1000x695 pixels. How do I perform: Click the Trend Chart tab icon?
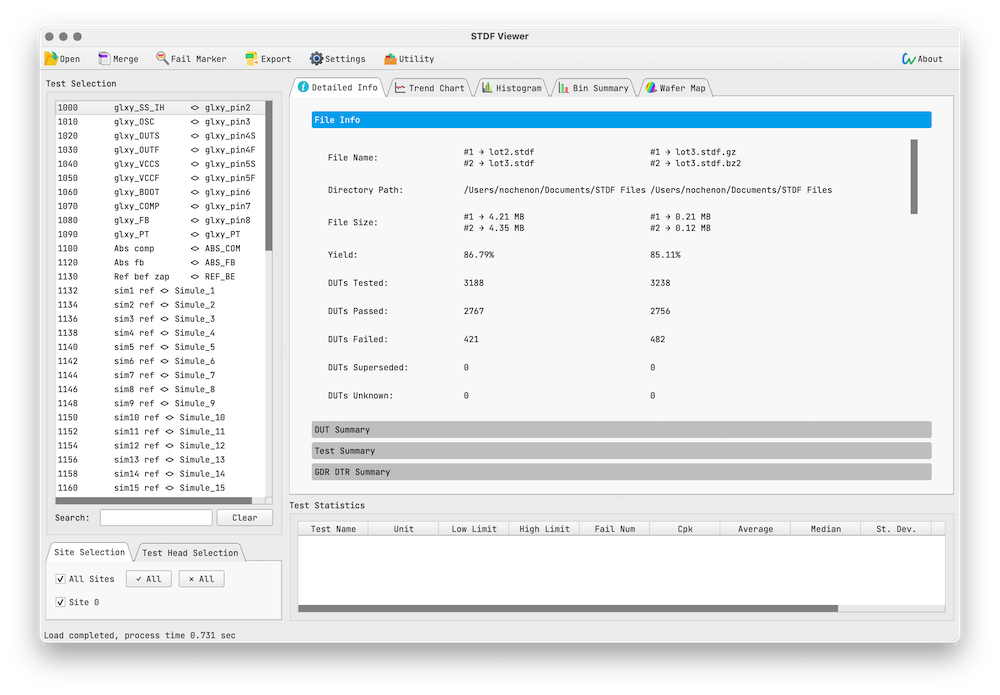click(x=400, y=88)
